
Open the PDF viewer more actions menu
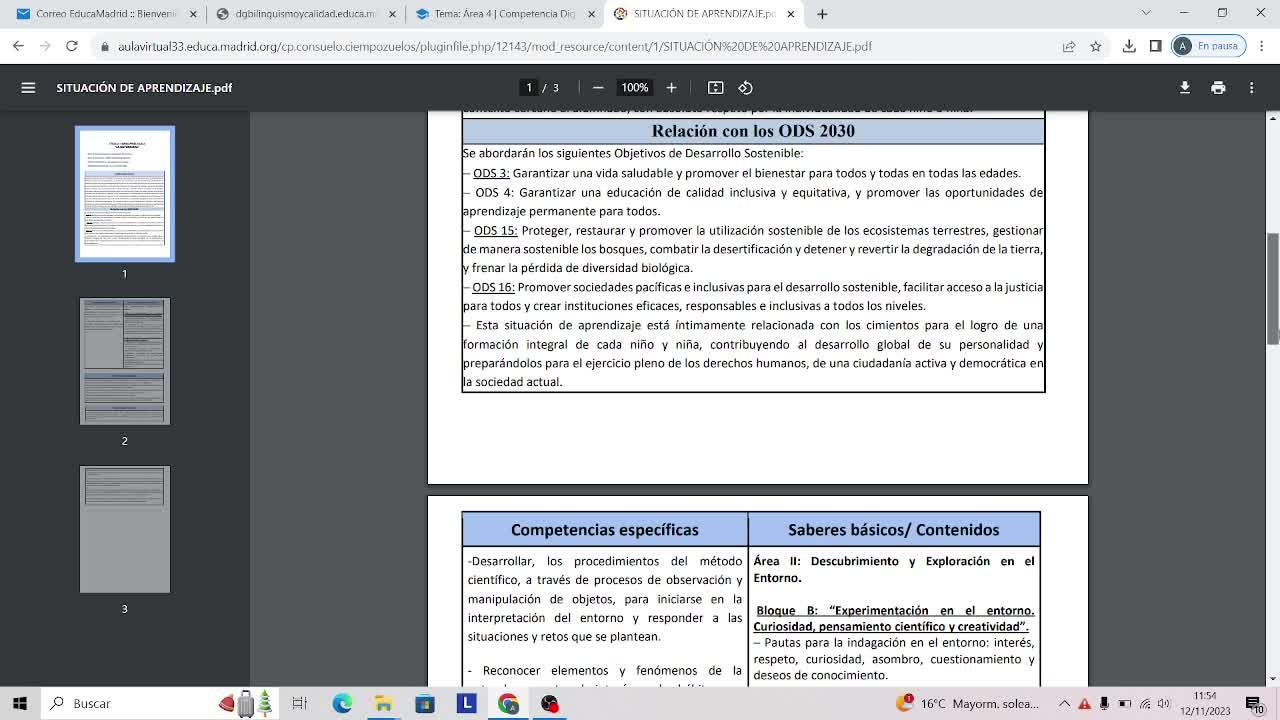click(x=1251, y=88)
